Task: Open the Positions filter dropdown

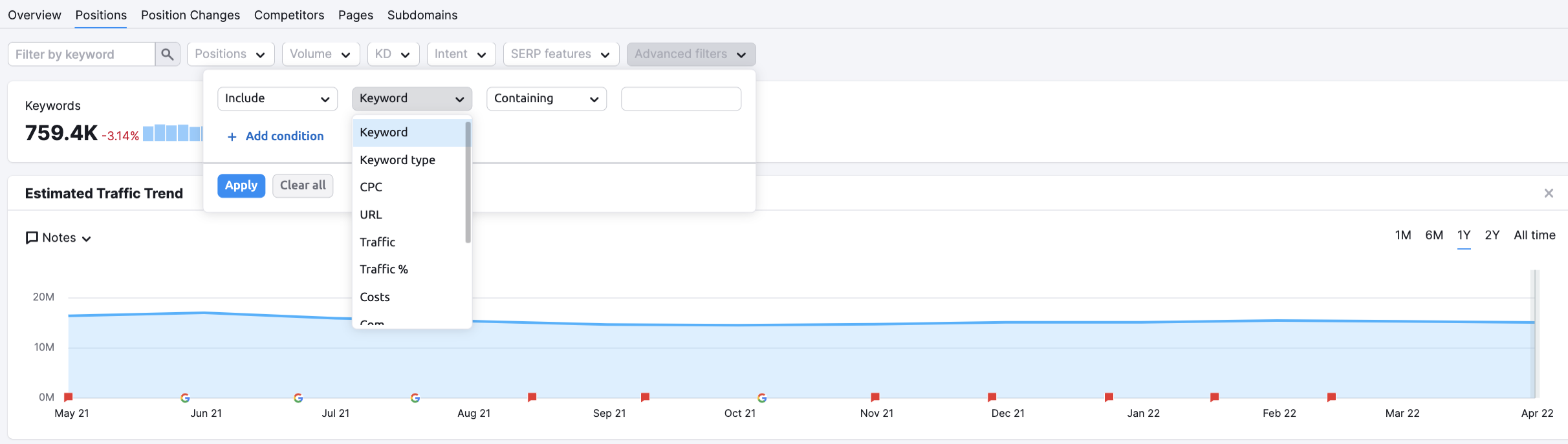Action: coord(230,54)
